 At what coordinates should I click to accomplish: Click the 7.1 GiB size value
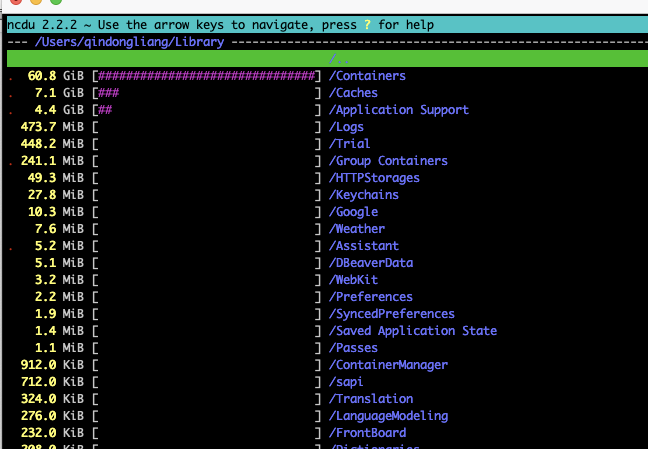(59, 93)
